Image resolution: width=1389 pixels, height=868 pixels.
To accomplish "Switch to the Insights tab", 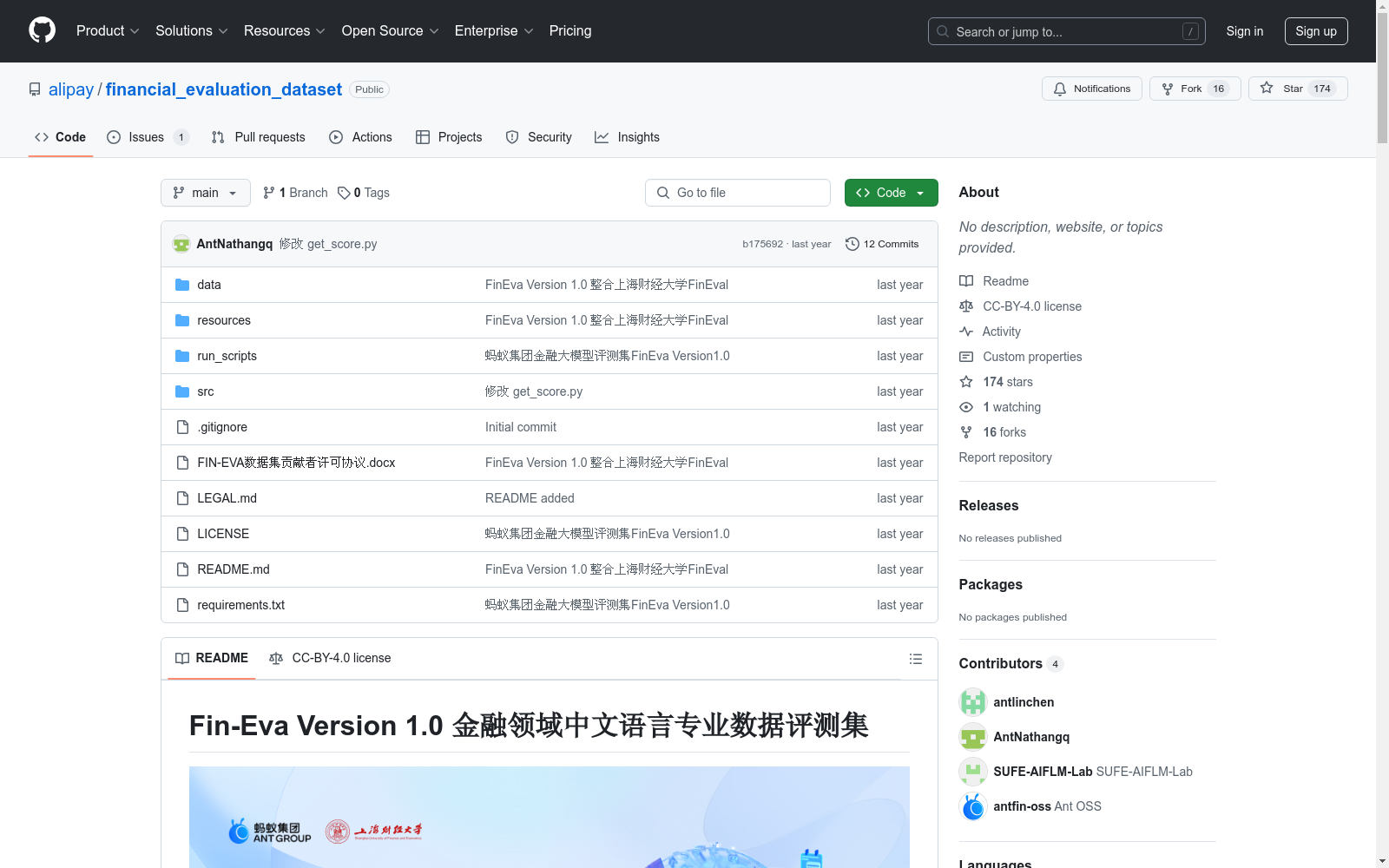I will pos(627,137).
